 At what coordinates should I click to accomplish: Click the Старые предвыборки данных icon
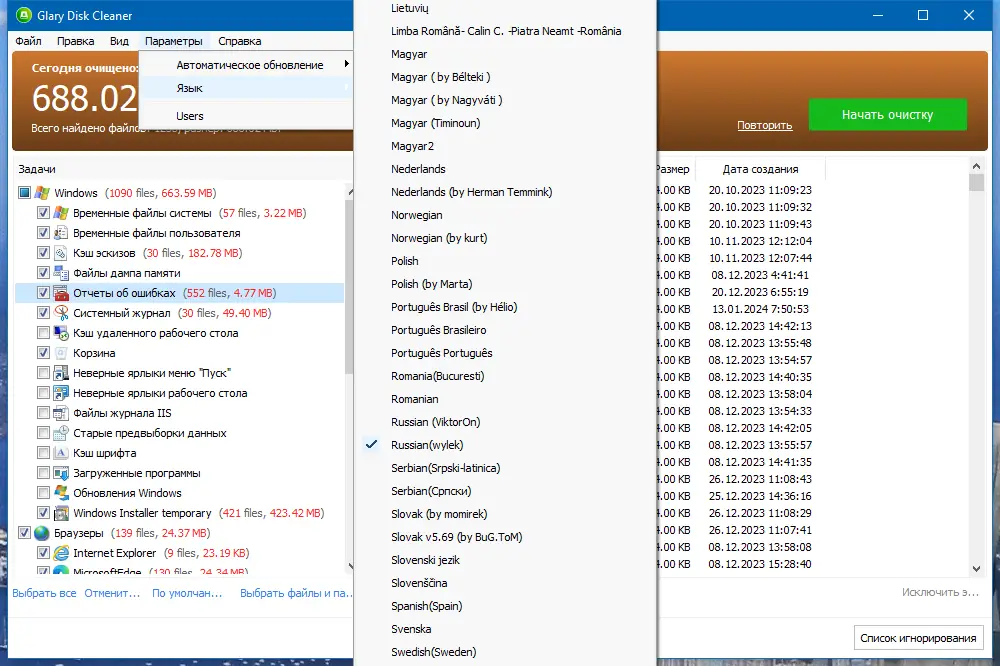click(61, 433)
